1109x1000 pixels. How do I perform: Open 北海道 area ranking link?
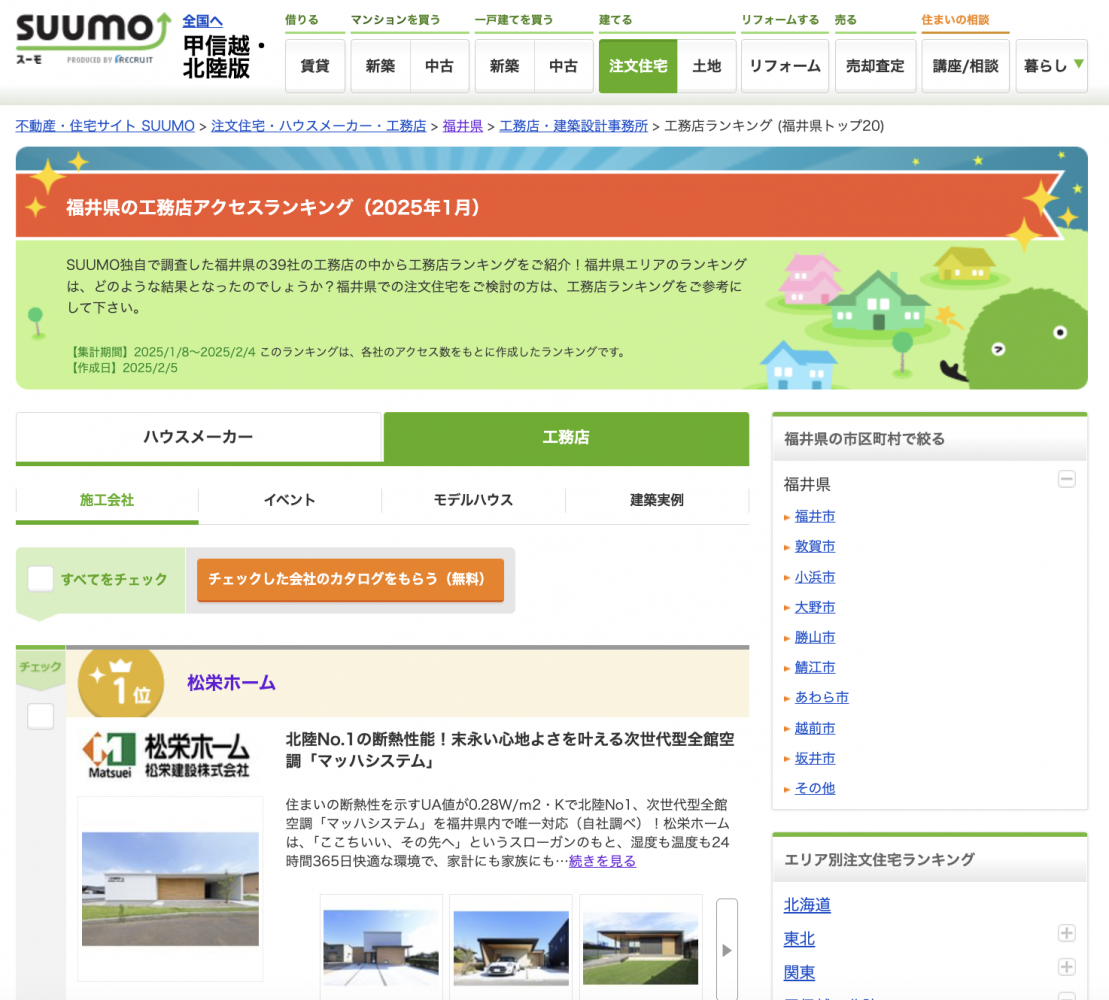[807, 905]
